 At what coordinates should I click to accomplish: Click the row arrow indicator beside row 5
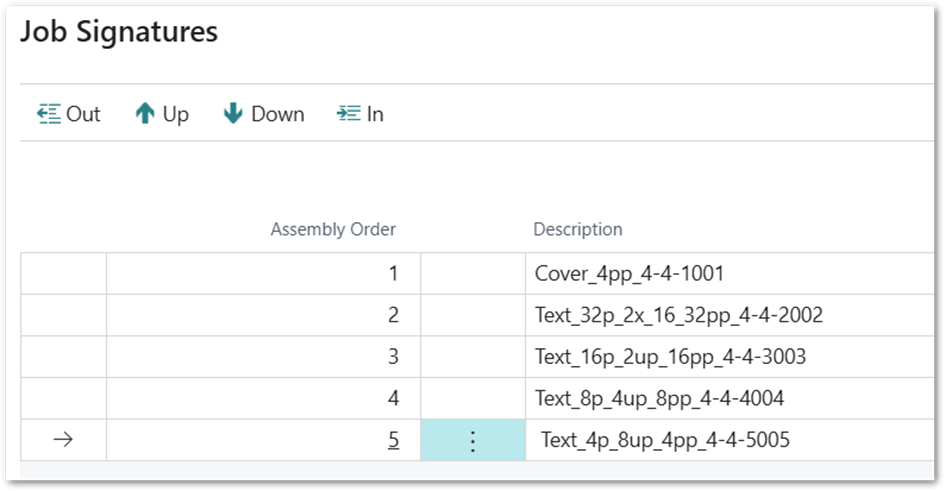pyautogui.click(x=63, y=440)
